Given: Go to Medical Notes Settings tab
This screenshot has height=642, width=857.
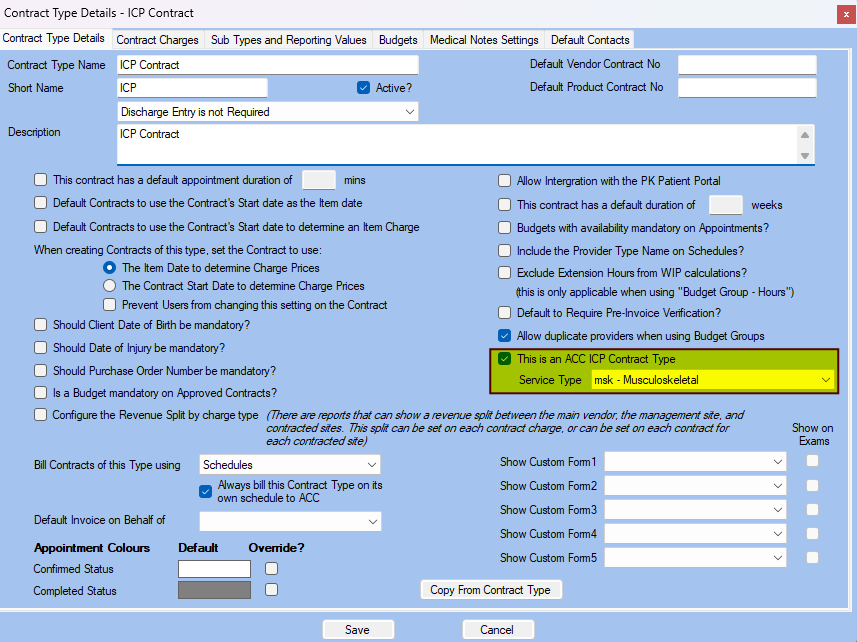Looking at the screenshot, I should point(484,40).
